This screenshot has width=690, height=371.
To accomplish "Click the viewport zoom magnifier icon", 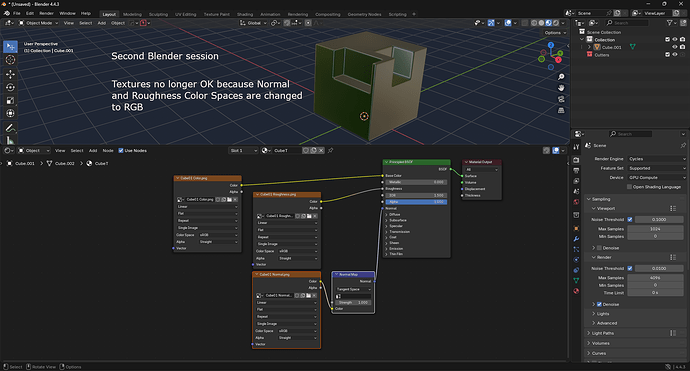I will pyautogui.click(x=561, y=77).
